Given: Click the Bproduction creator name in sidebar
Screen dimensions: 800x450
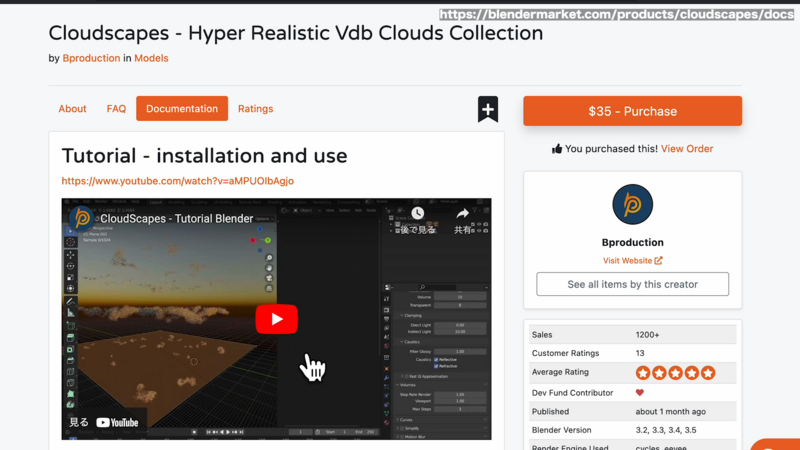Looking at the screenshot, I should point(632,242).
